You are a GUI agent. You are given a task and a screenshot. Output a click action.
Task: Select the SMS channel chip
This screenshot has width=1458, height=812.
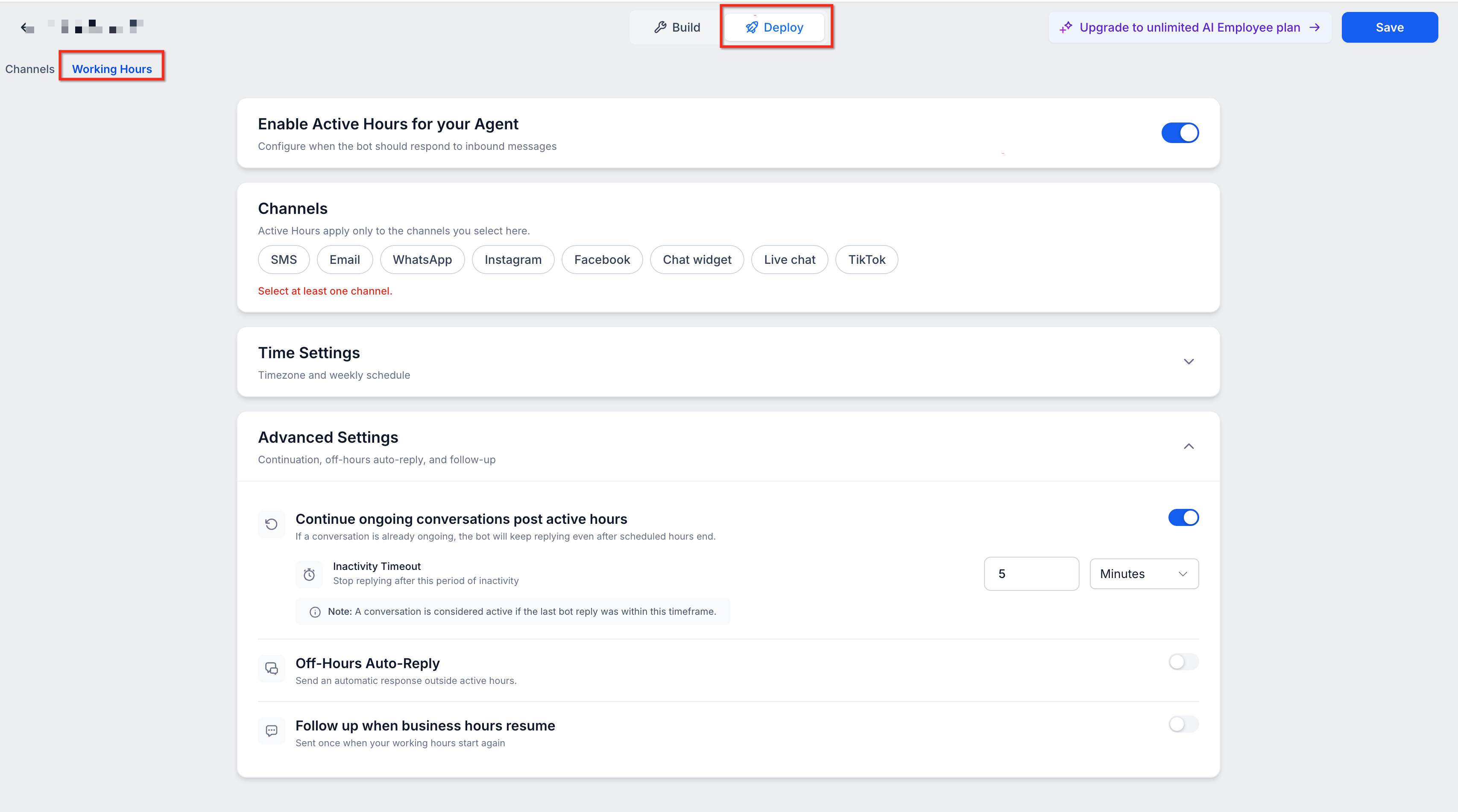pyautogui.click(x=284, y=260)
